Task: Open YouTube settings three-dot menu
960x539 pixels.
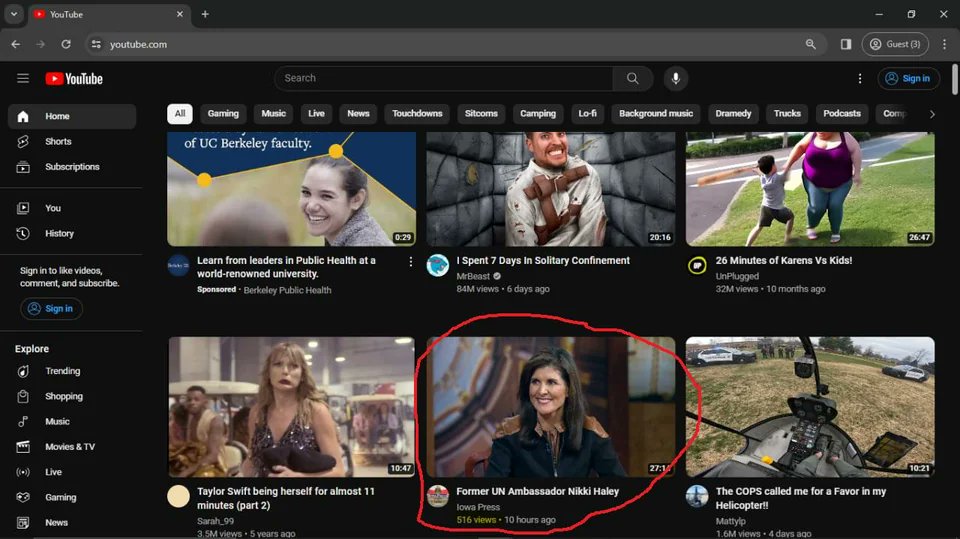Action: (x=860, y=78)
